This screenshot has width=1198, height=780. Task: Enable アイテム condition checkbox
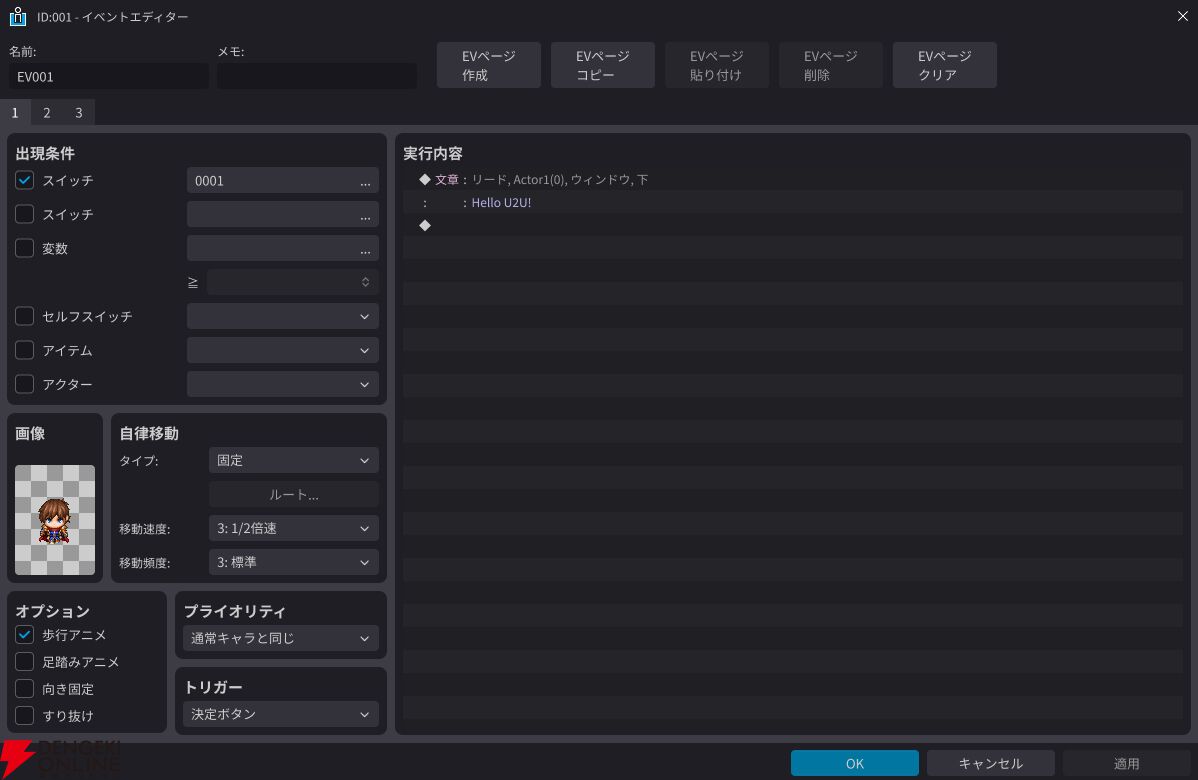24,350
